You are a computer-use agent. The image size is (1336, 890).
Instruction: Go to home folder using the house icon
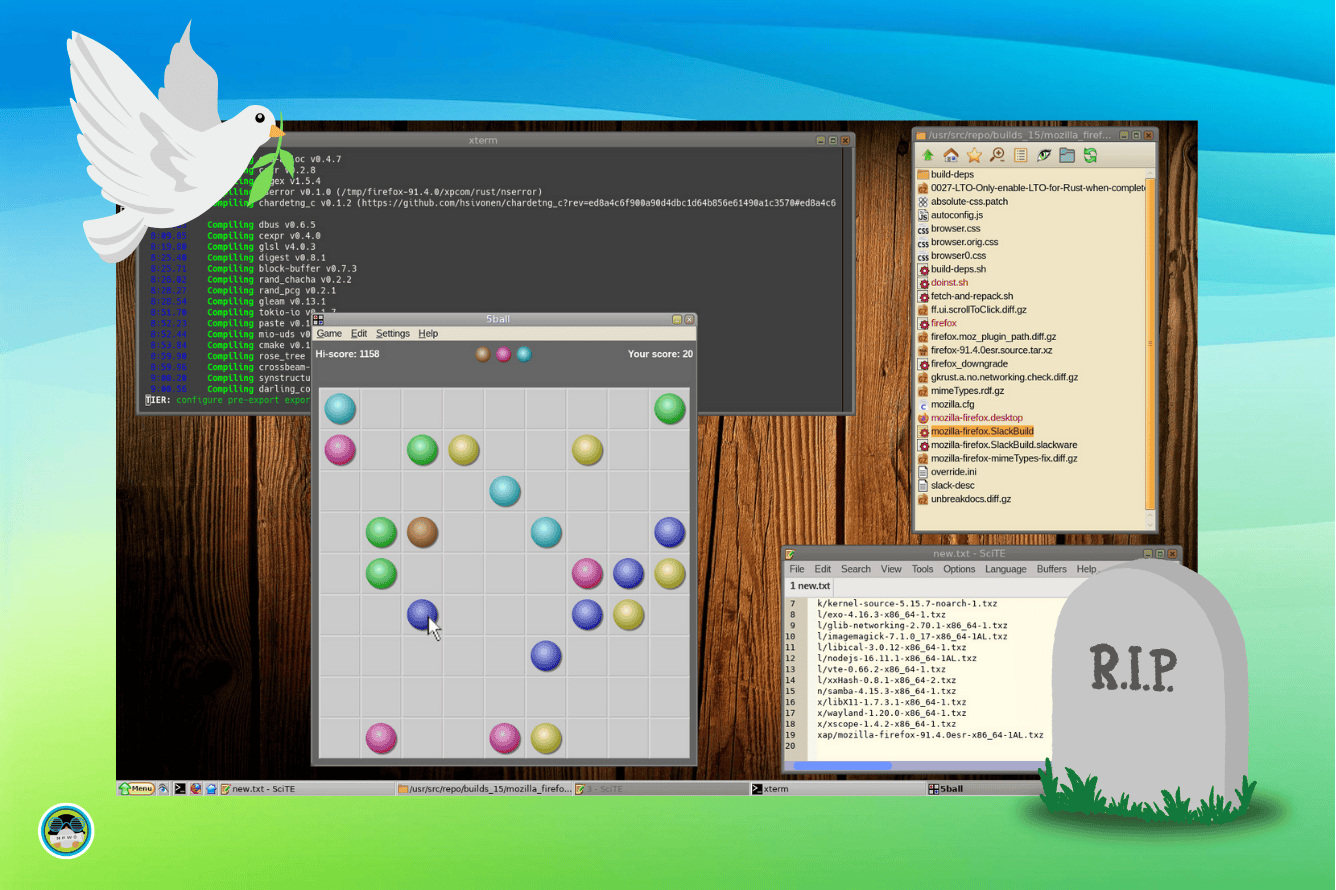[951, 155]
